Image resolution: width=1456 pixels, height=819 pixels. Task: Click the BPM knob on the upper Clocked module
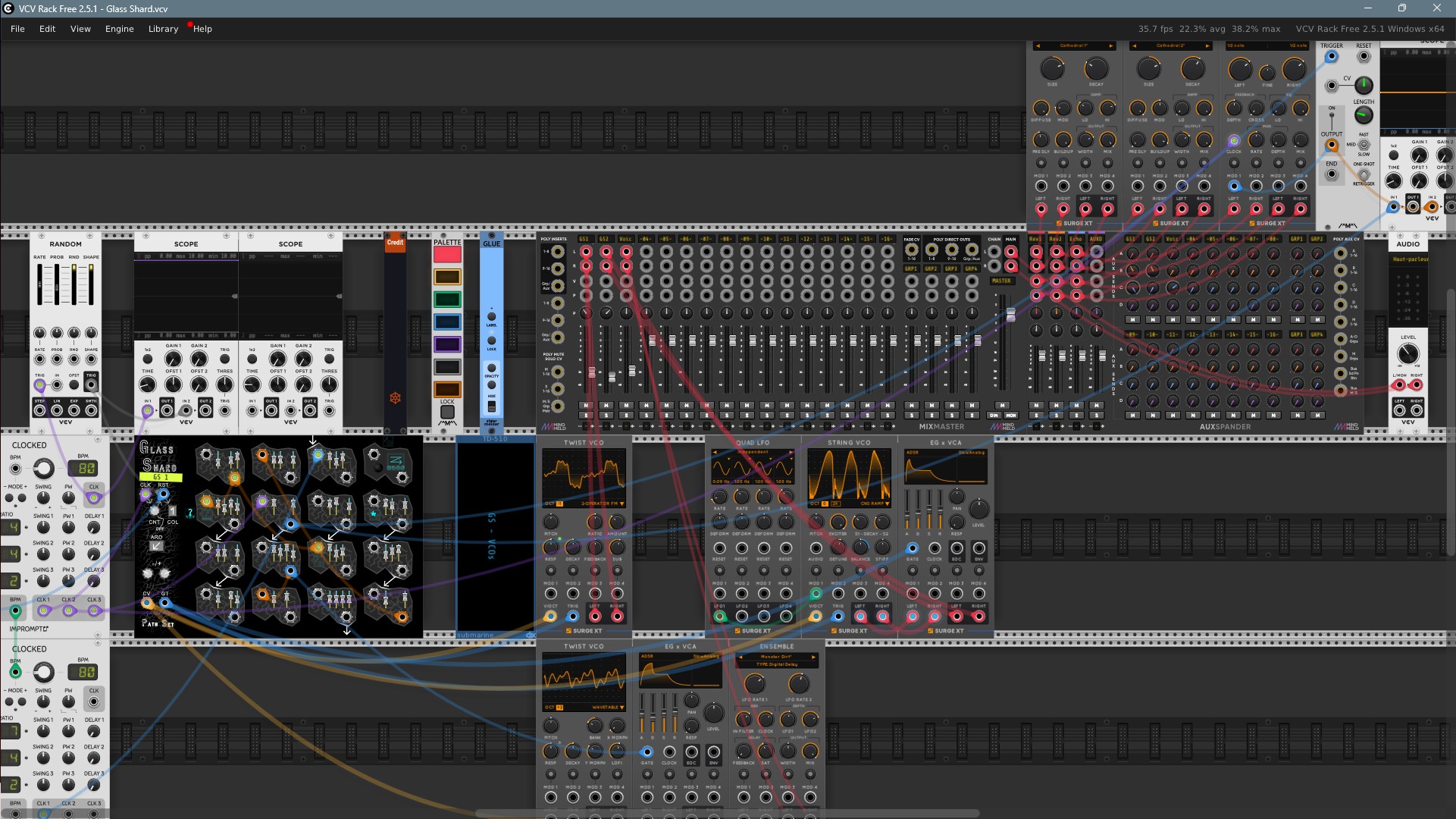[43, 469]
